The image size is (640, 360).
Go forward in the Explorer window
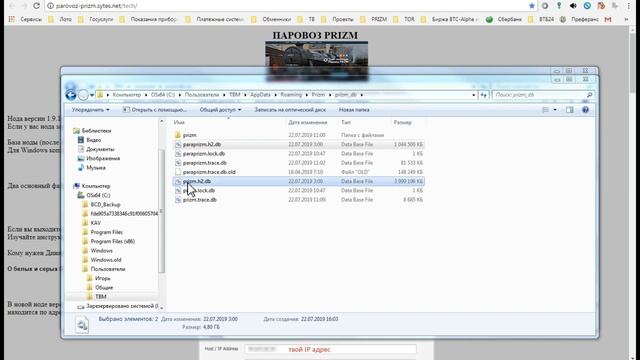83,95
